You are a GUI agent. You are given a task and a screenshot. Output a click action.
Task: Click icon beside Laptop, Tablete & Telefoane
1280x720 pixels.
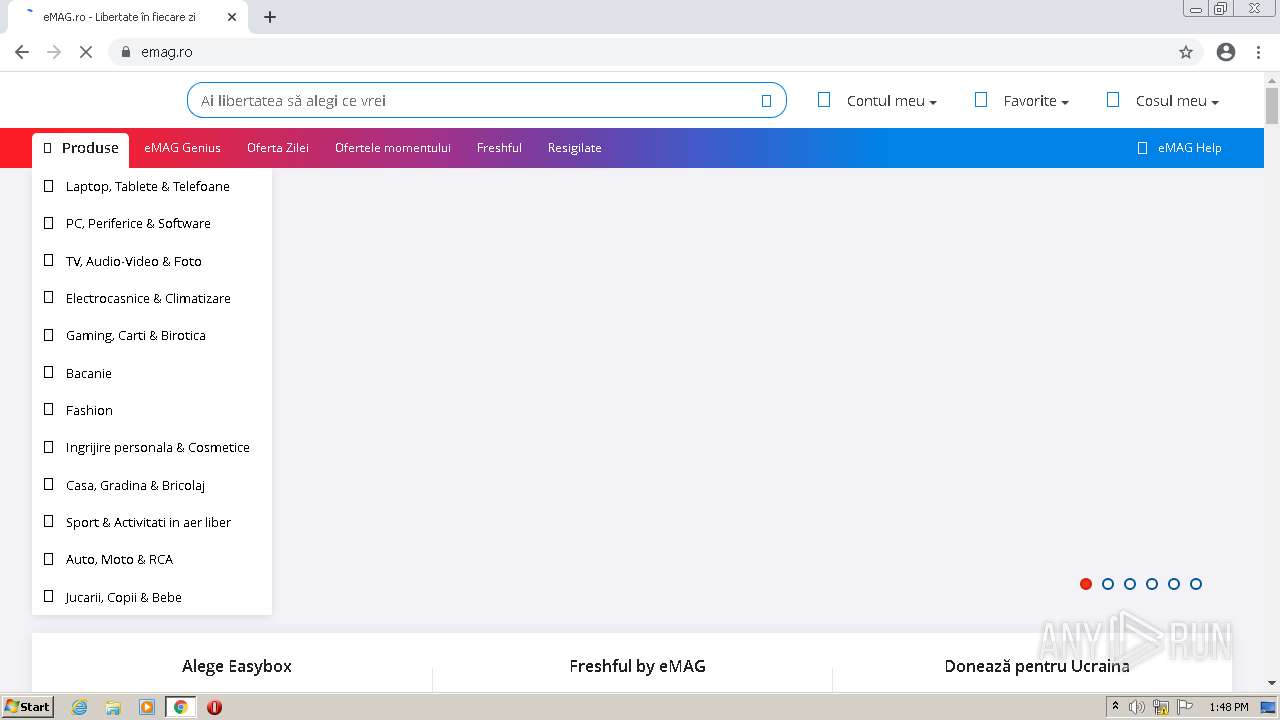[x=48, y=186]
